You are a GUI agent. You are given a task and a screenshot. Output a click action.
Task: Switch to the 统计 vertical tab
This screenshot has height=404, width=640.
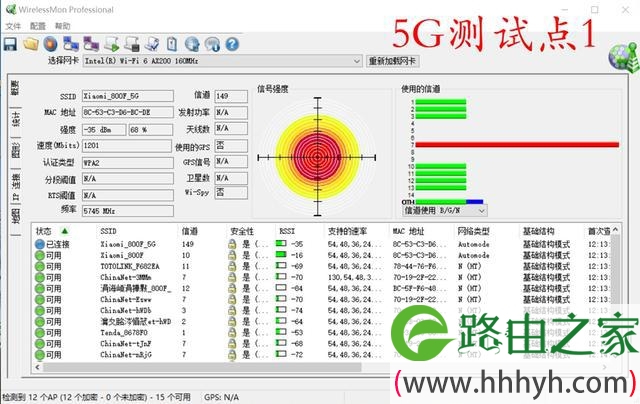(x=15, y=119)
